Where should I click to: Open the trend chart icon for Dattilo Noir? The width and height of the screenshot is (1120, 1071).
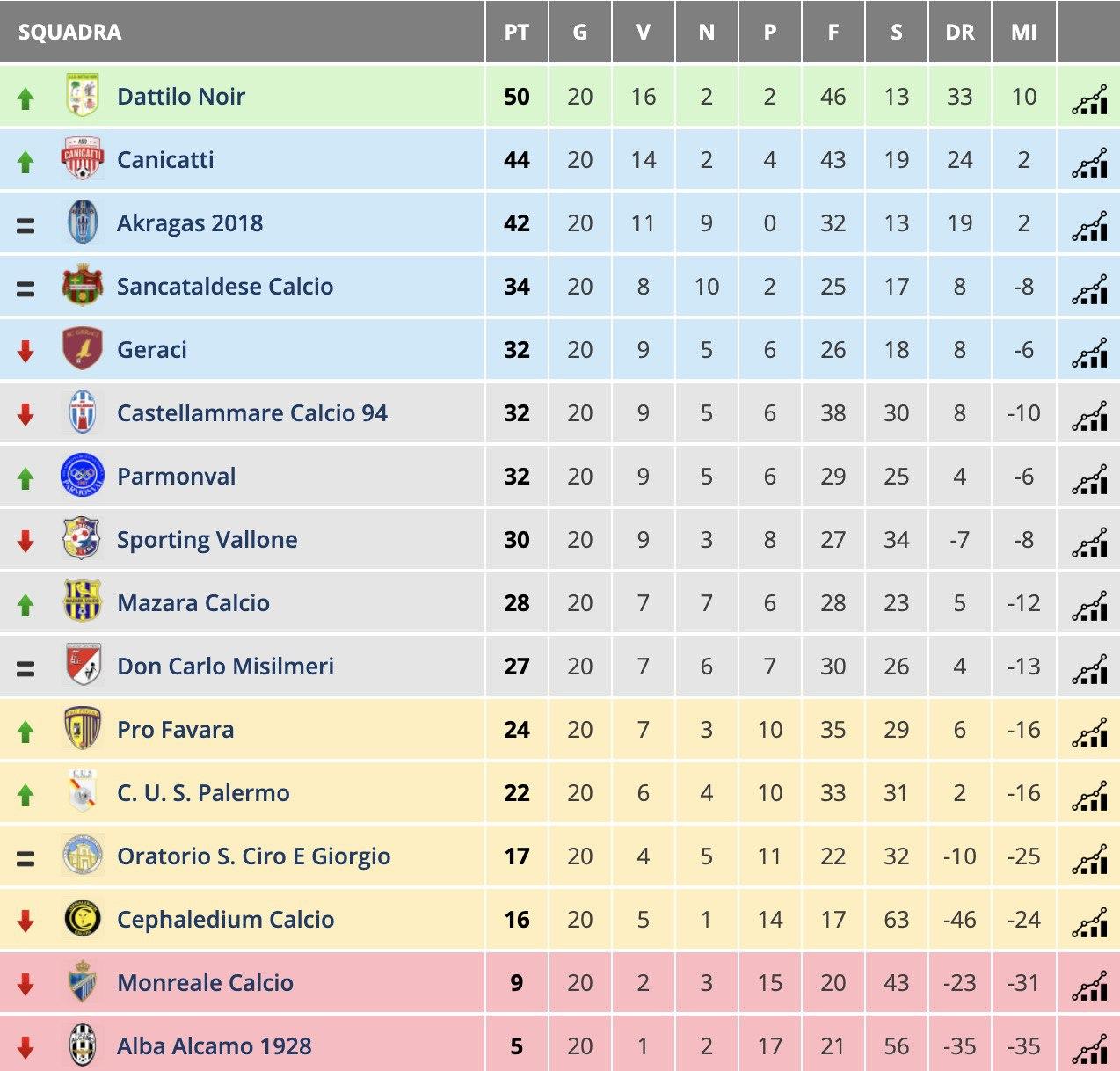(x=1089, y=100)
